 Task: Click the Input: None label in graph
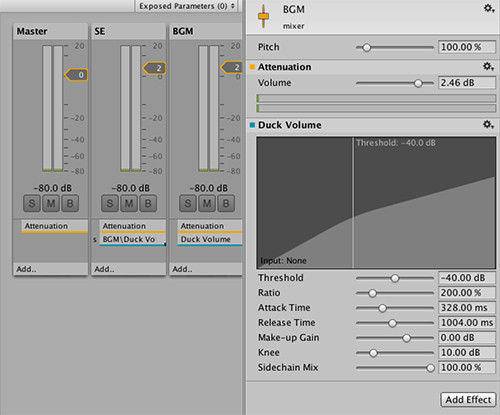pyautogui.click(x=283, y=261)
